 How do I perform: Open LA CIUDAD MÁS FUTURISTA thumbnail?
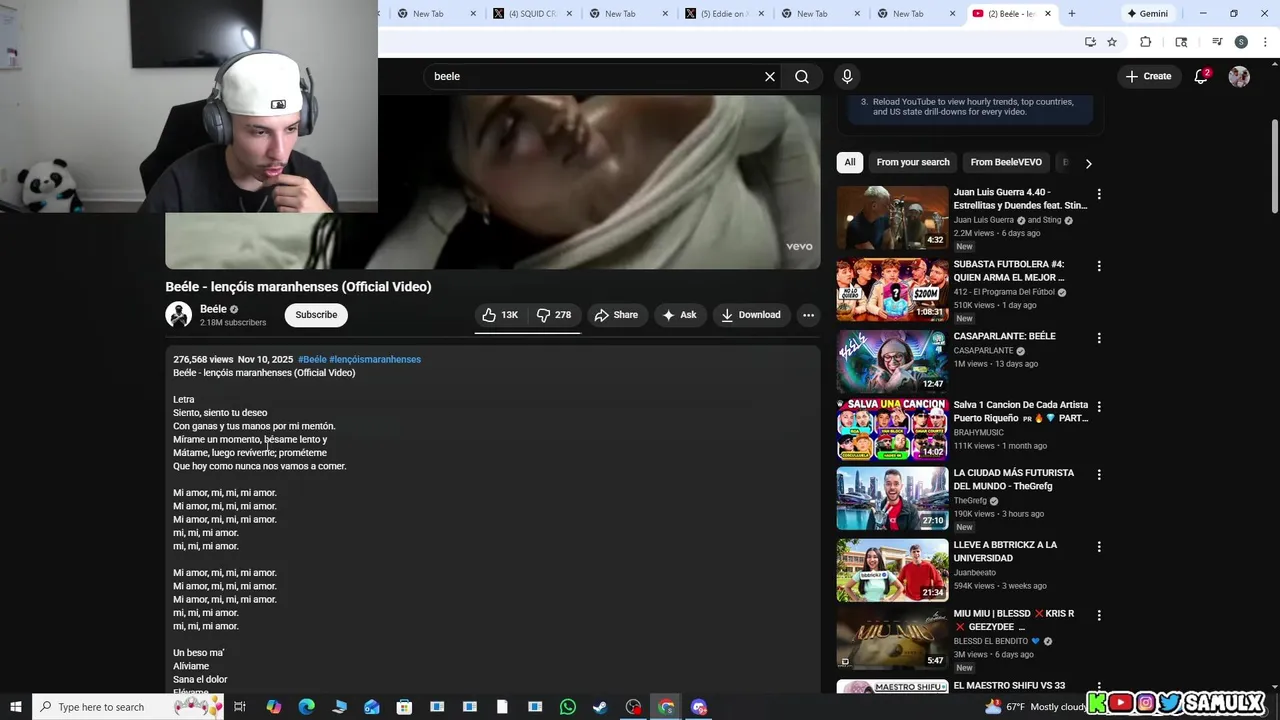pyautogui.click(x=892, y=498)
